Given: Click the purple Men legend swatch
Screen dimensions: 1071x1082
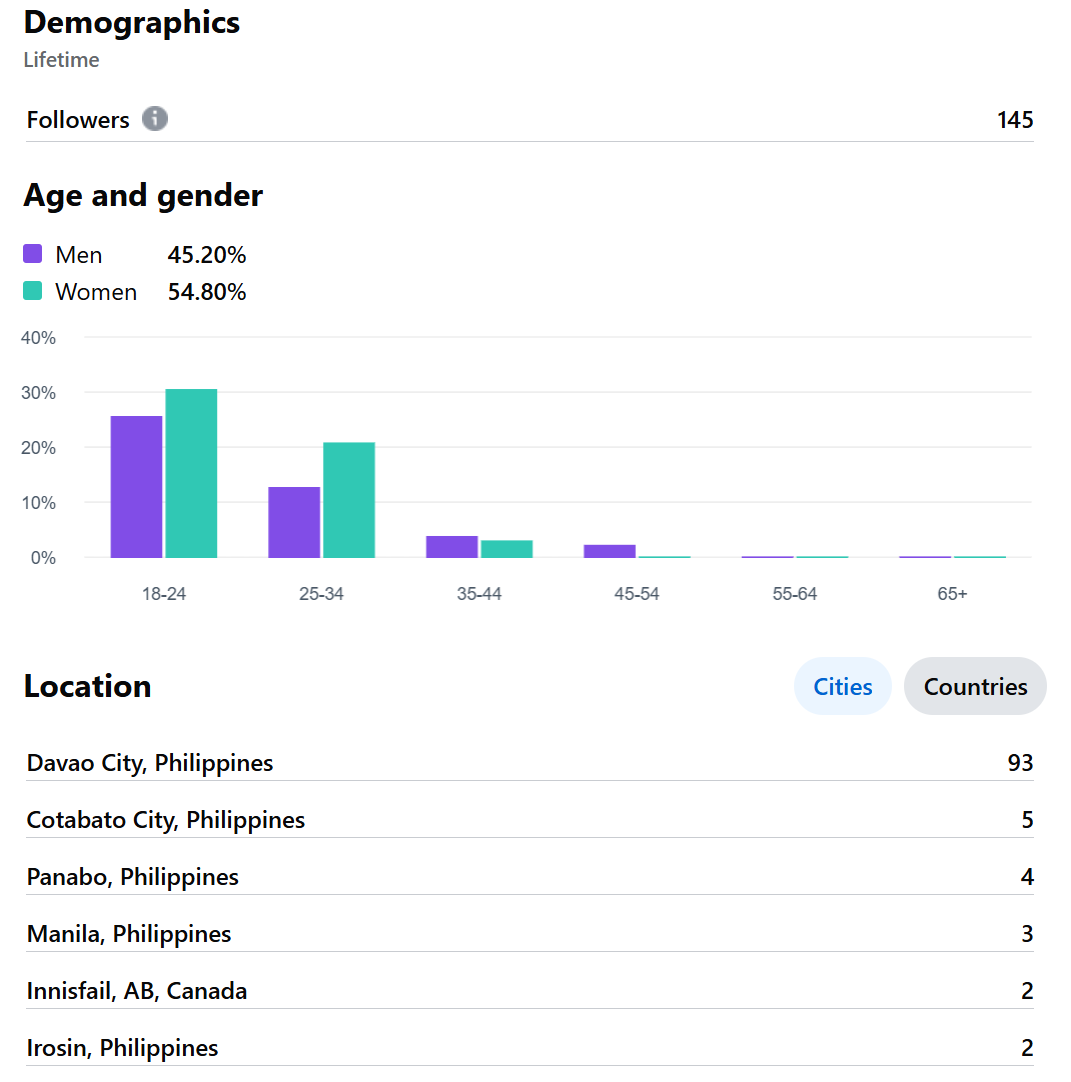Looking at the screenshot, I should click(x=33, y=254).
